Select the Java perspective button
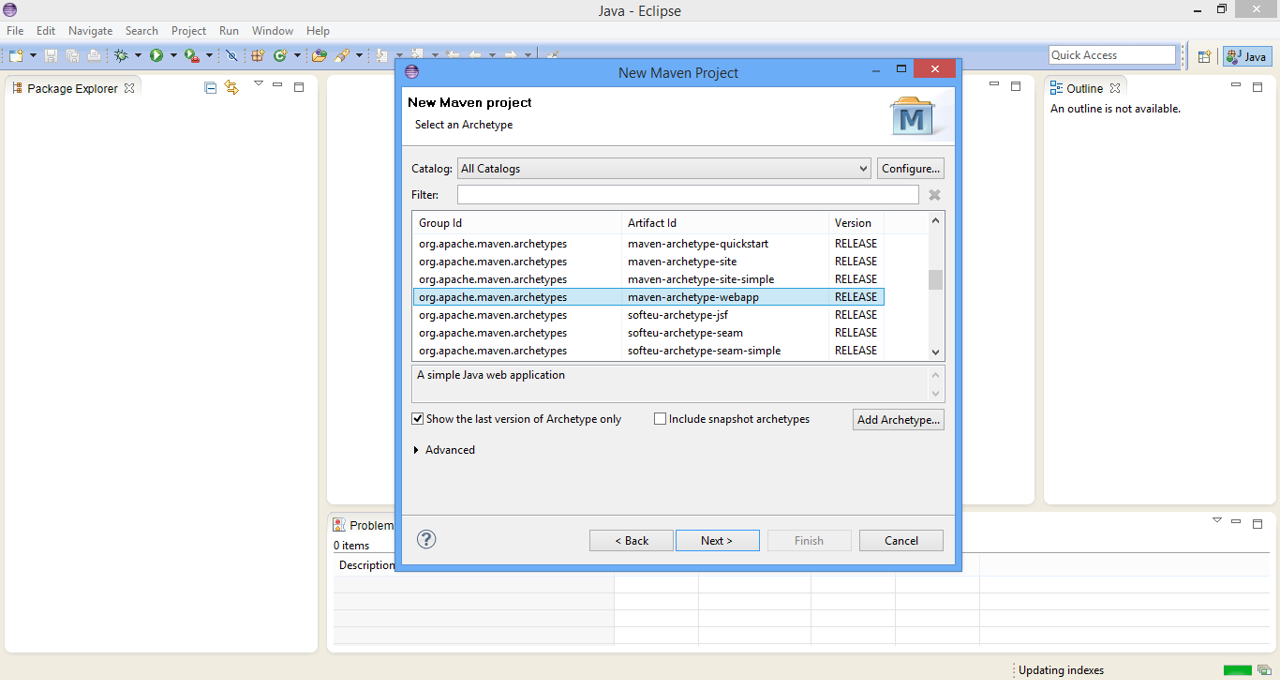The image size is (1280, 680). [1247, 57]
